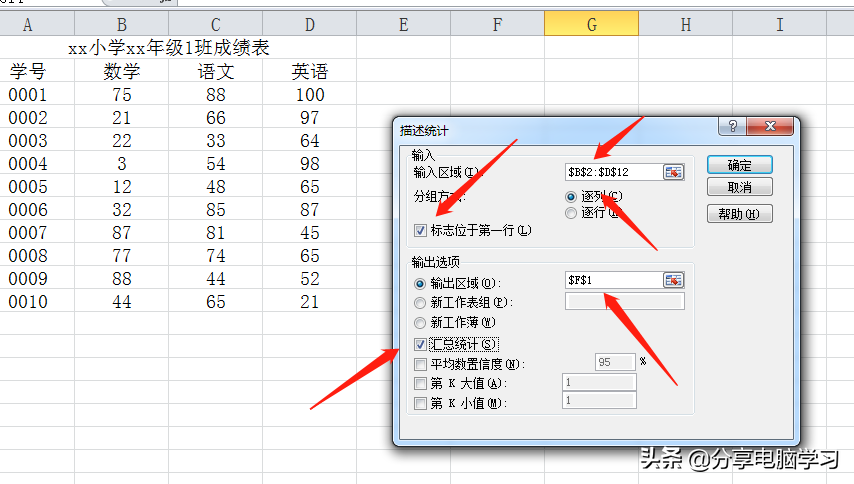Select column D header
The image size is (854, 484).
point(309,24)
